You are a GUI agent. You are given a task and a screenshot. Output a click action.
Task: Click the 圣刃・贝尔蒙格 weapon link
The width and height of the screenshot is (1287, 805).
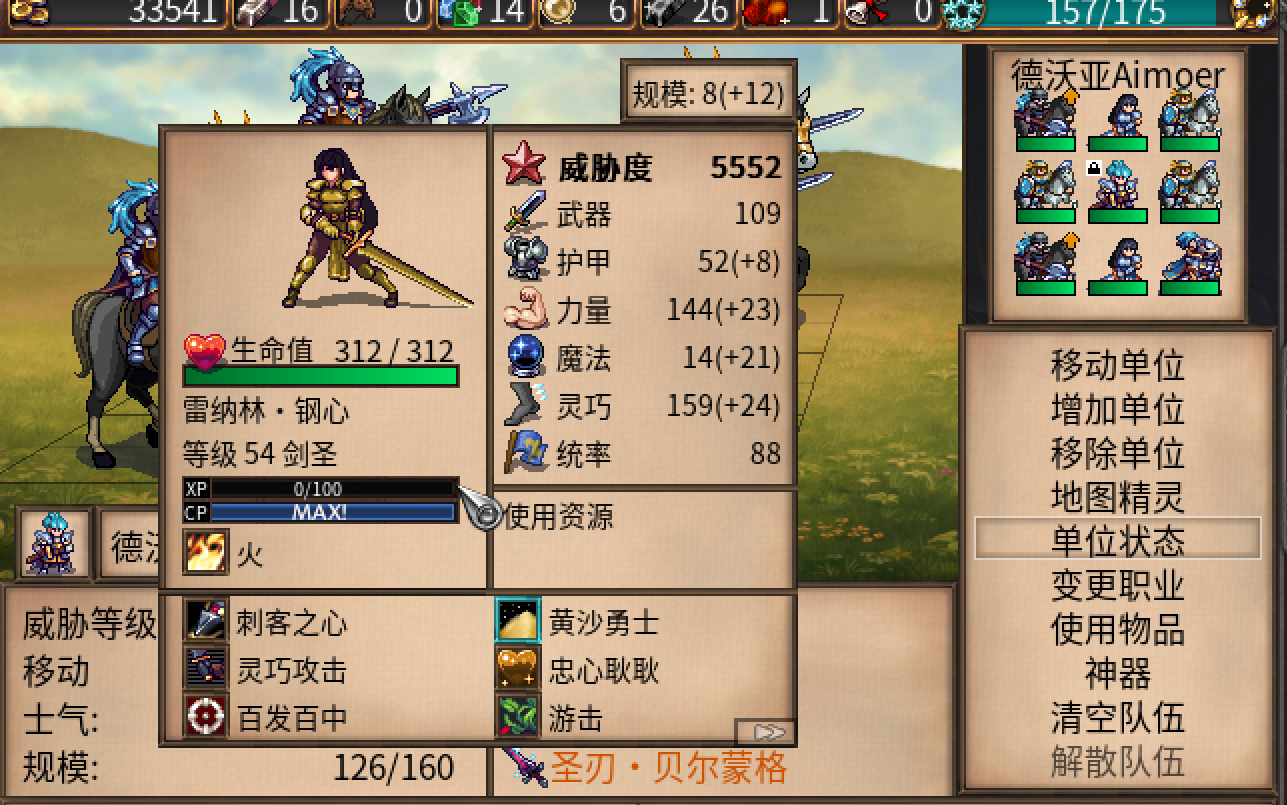[668, 767]
